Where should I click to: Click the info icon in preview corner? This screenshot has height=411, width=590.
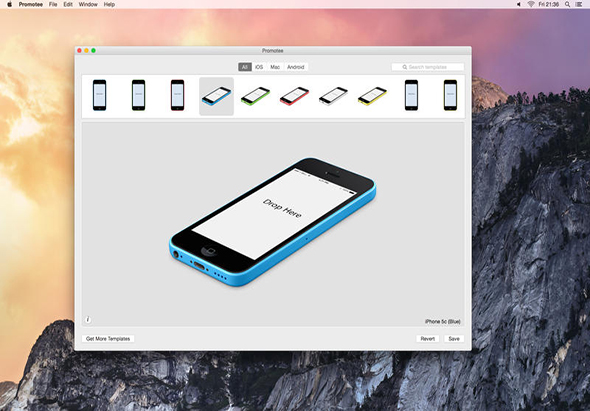click(88, 320)
